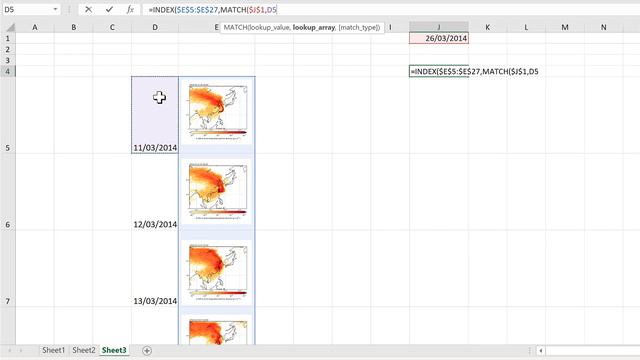Select row 2 header
Screen dimensions: 640x360
pyautogui.click(x=8, y=49)
